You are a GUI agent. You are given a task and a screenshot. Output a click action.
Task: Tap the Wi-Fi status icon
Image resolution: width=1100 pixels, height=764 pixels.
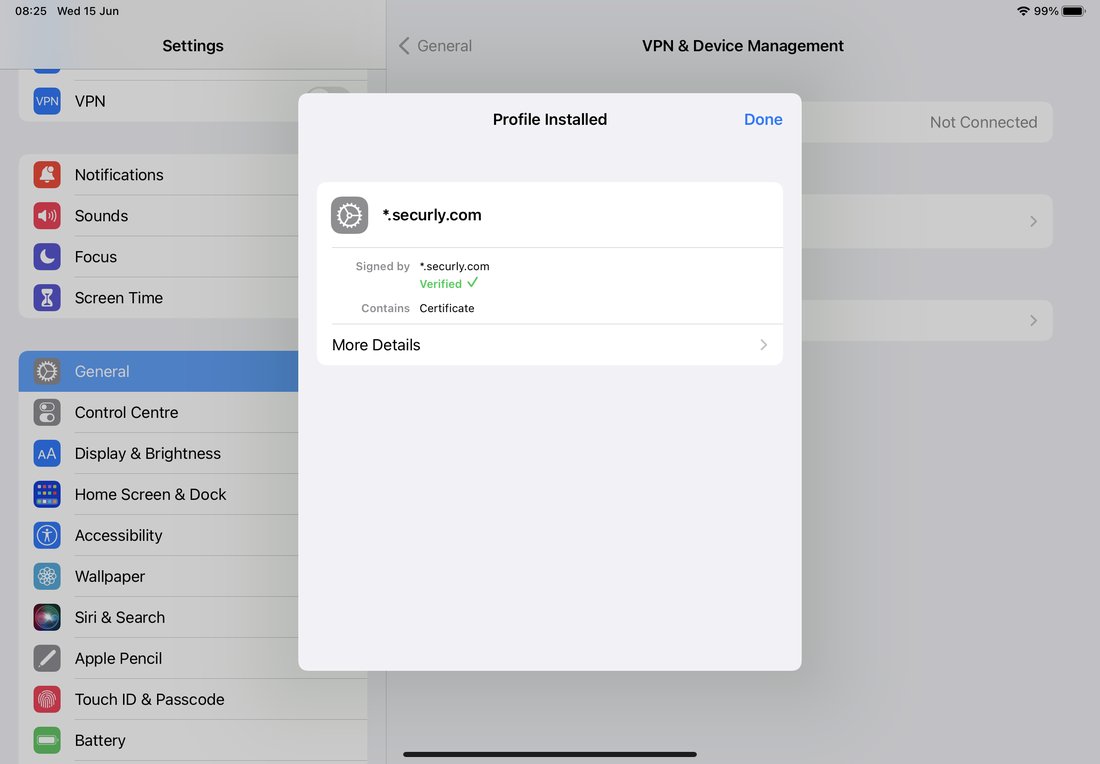click(x=1023, y=11)
